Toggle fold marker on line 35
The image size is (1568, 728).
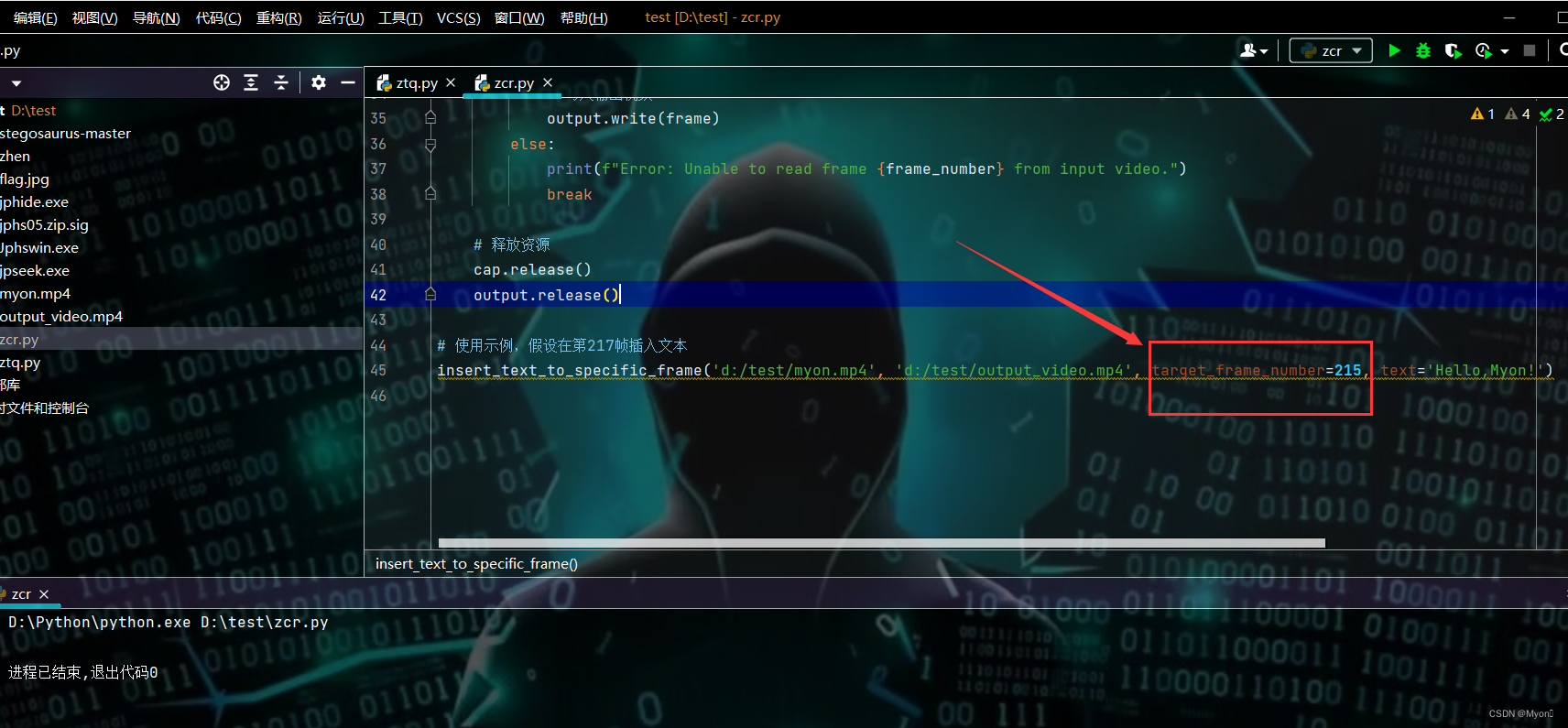[x=430, y=118]
